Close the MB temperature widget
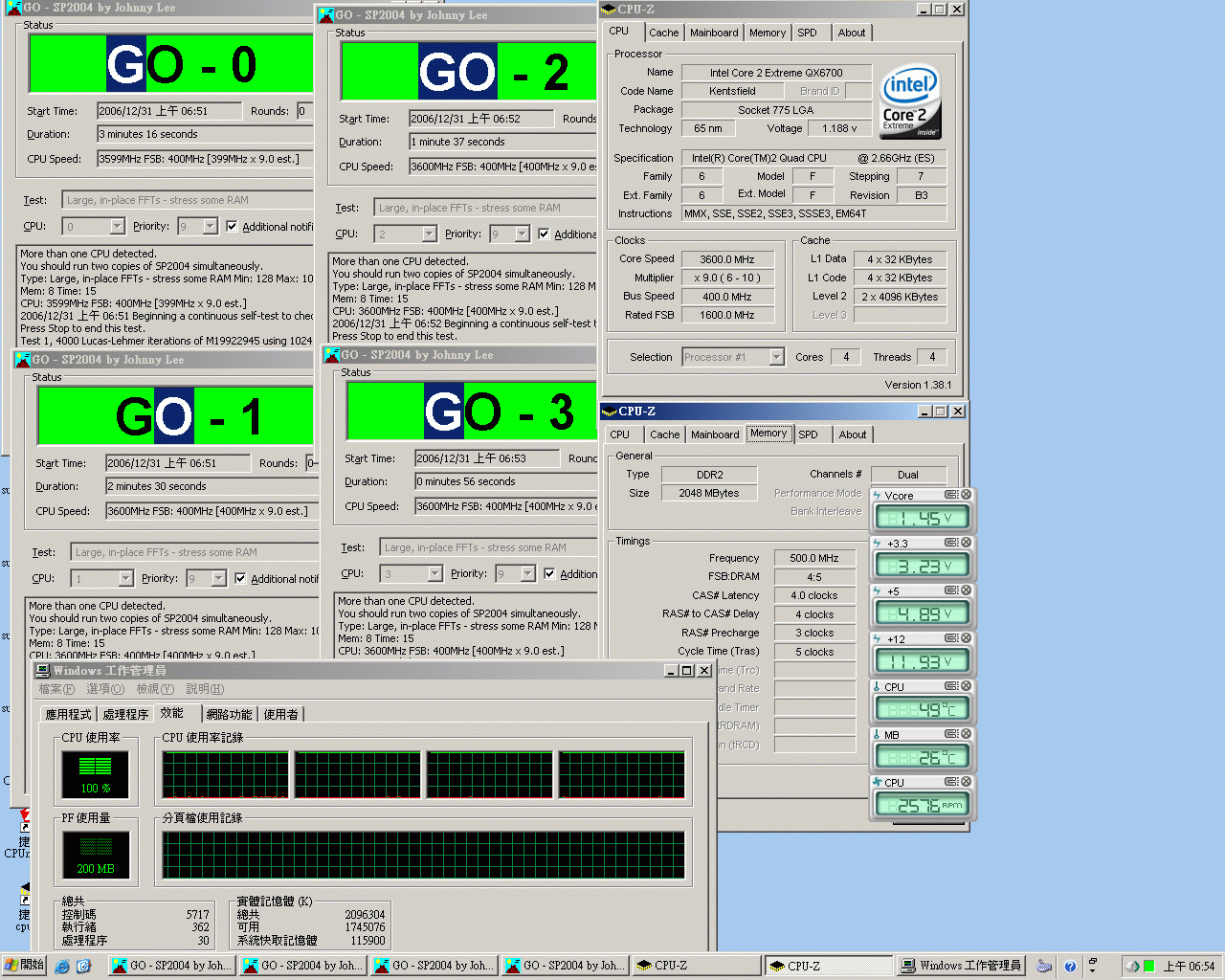This screenshot has width=1225, height=980. pos(967,734)
